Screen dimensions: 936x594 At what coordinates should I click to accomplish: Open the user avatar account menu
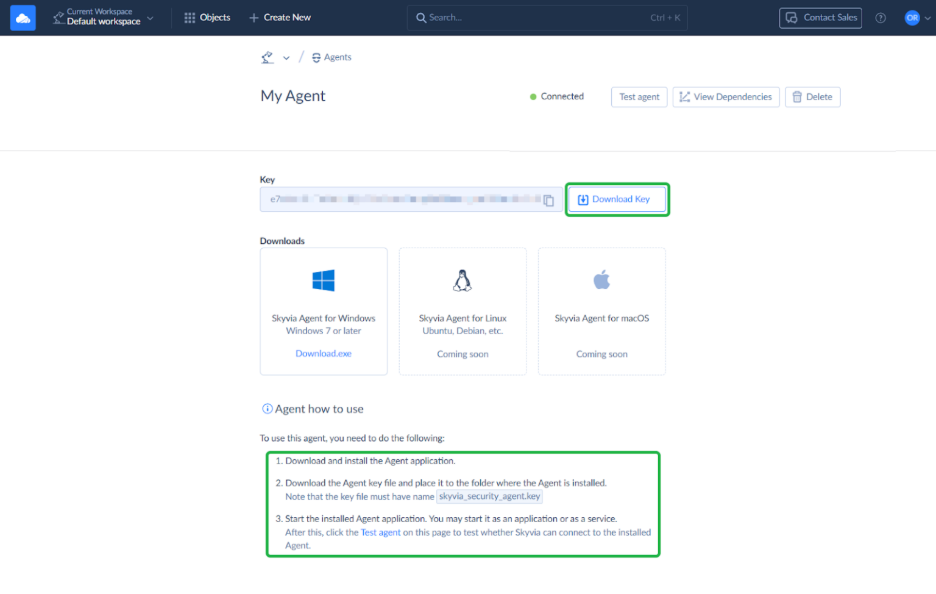912,18
